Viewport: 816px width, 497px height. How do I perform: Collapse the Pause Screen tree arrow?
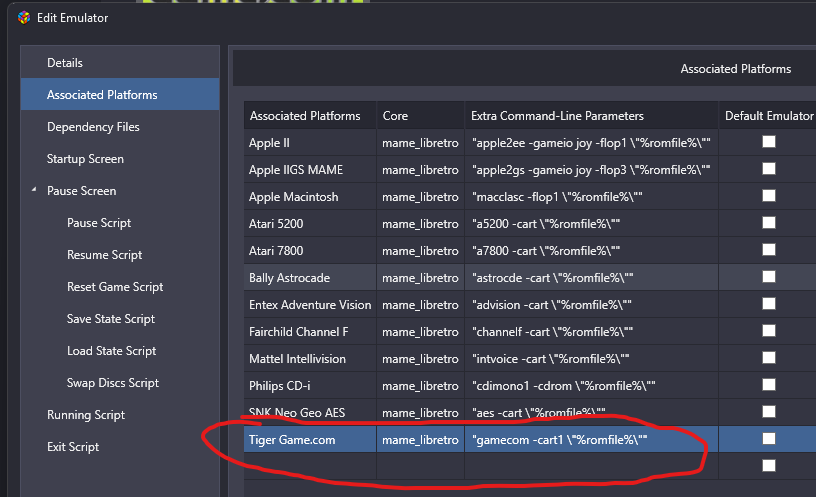pyautogui.click(x=34, y=190)
